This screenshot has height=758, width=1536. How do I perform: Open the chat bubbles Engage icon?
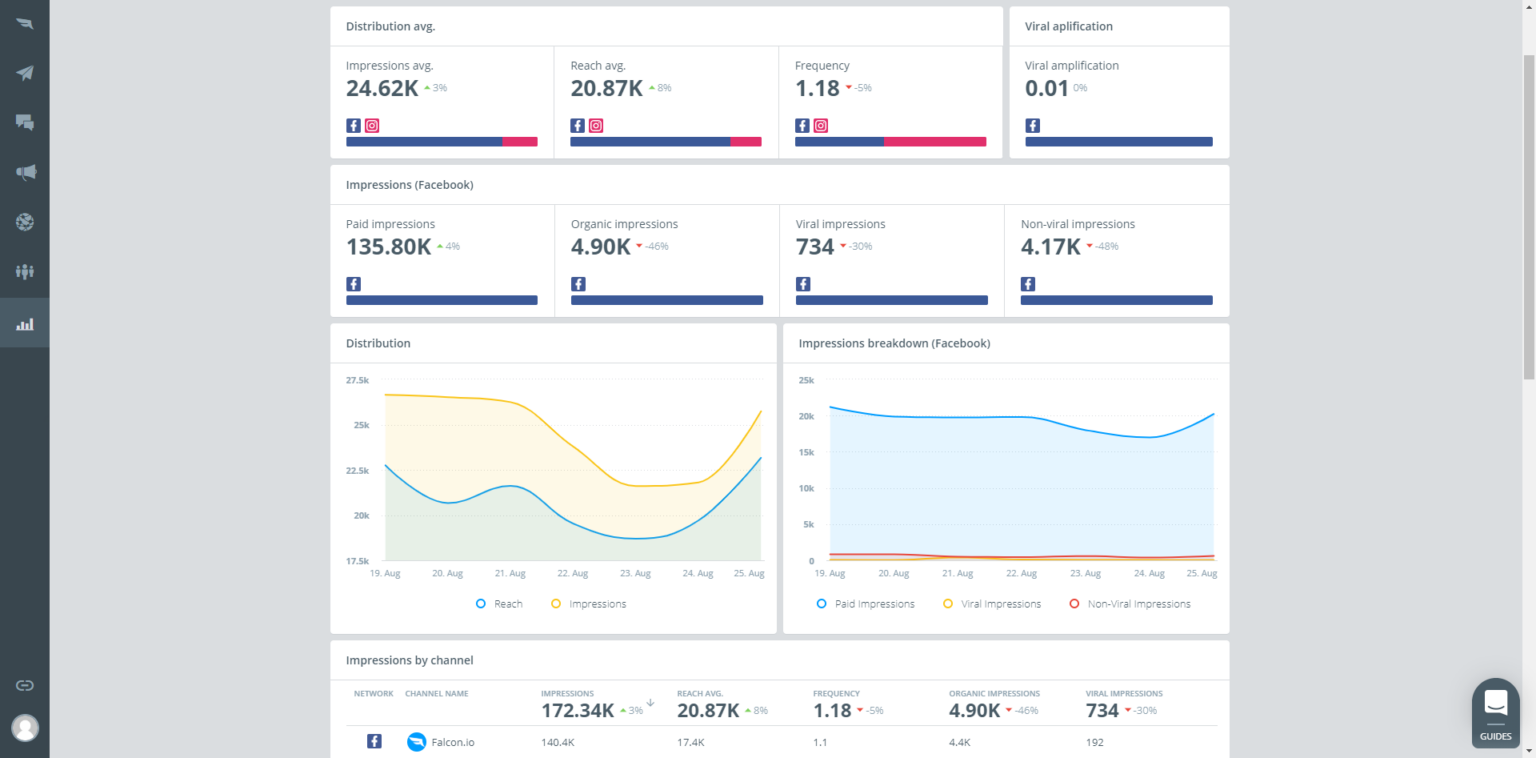[24, 122]
